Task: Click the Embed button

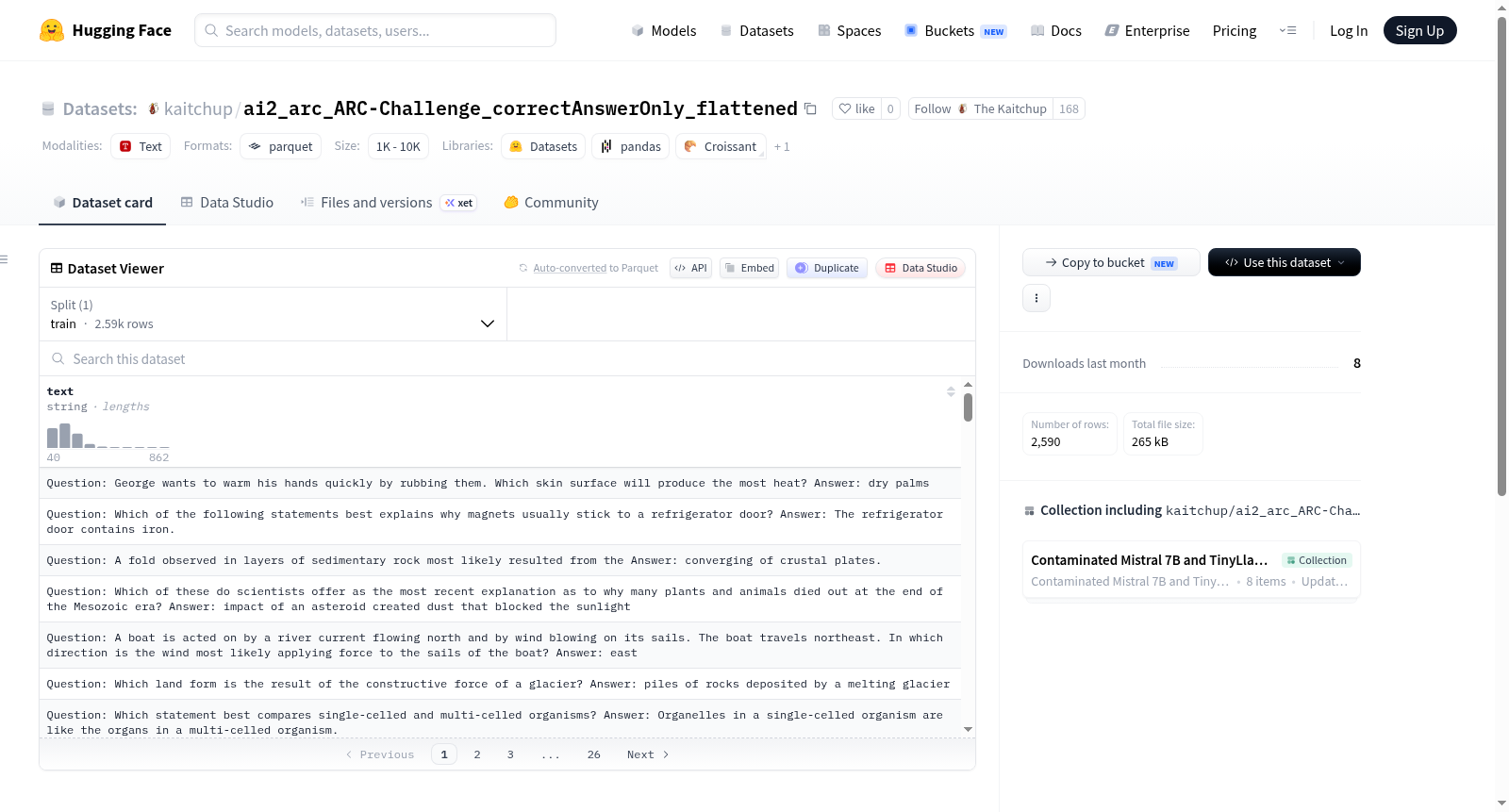Action: point(750,268)
